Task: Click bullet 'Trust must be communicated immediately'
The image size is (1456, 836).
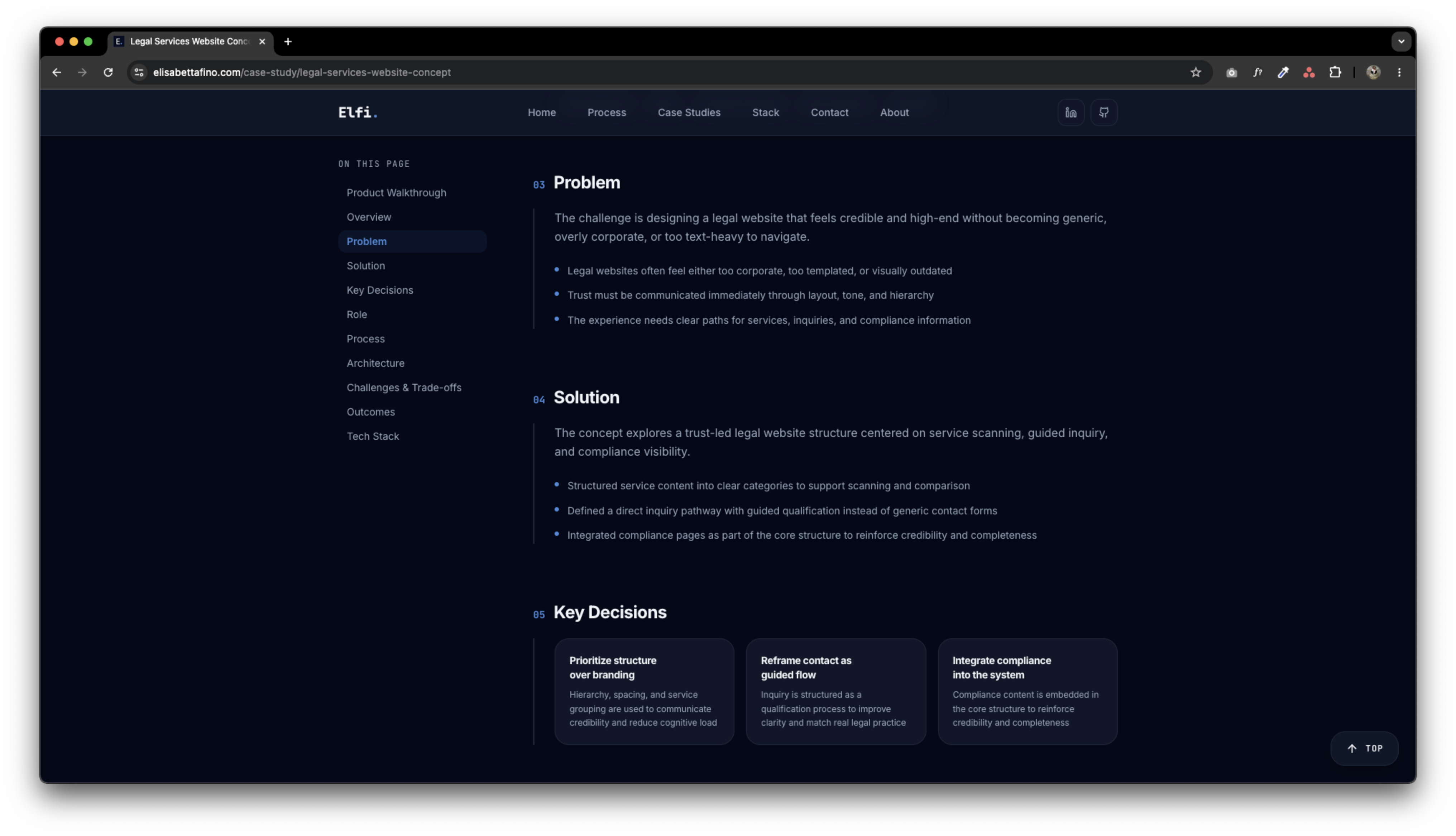Action: pos(750,295)
